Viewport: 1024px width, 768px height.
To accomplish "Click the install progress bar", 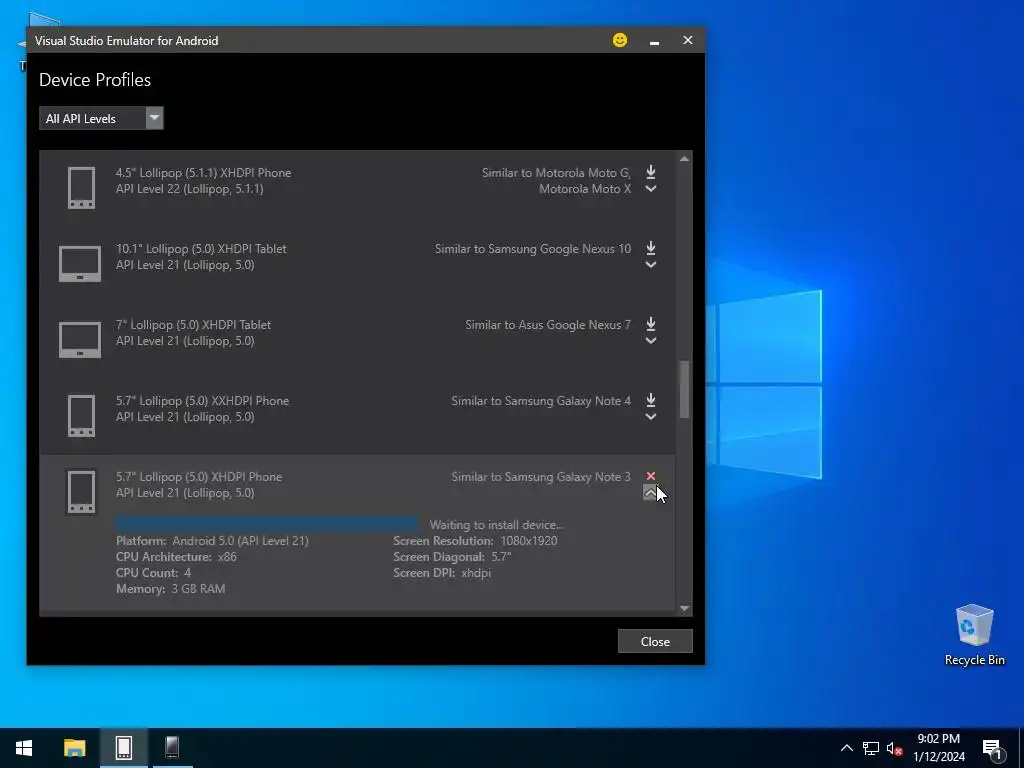I will 267,524.
